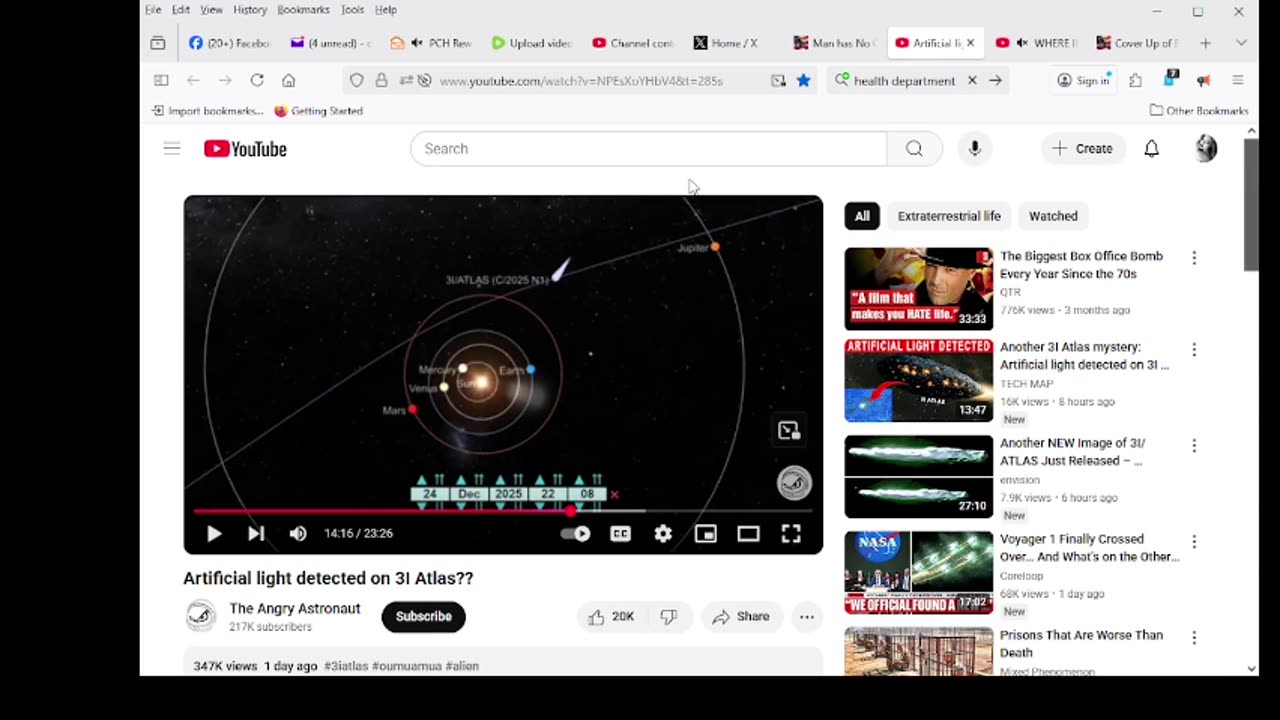The height and width of the screenshot is (720, 1280).
Task: Sign in to the Firefox account
Action: (x=1084, y=80)
